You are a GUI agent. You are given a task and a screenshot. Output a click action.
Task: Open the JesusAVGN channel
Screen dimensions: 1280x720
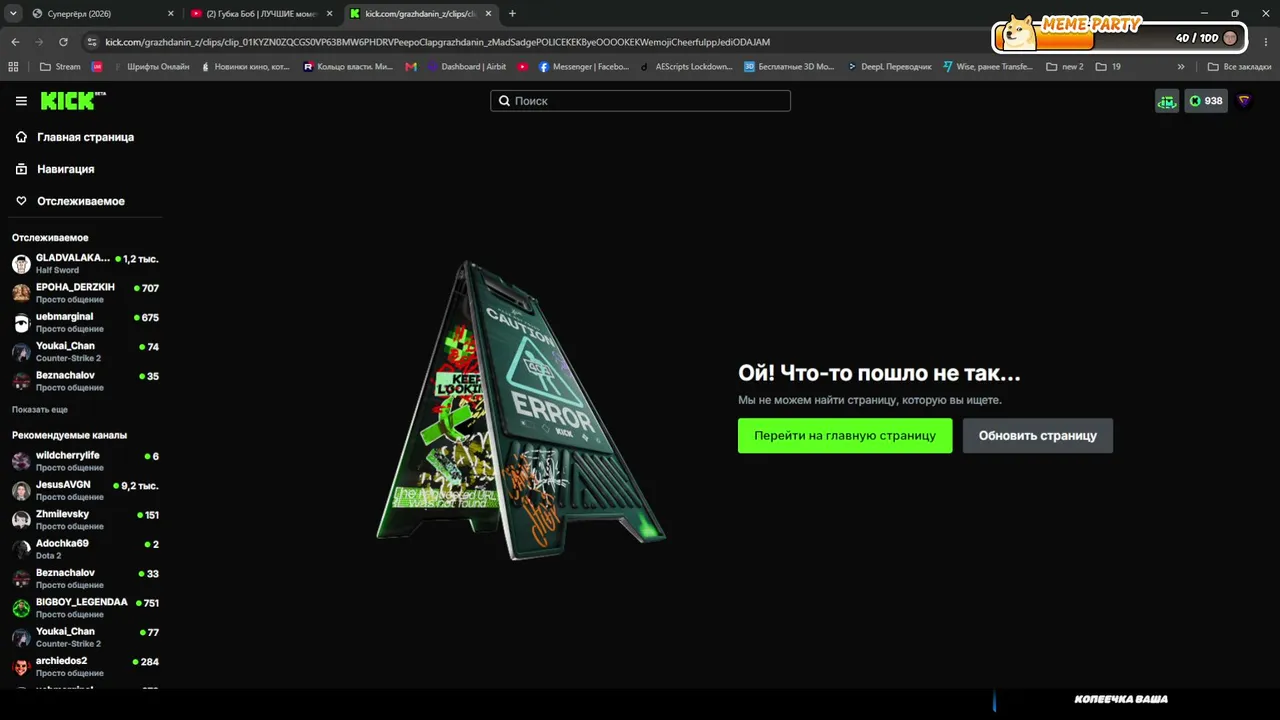[85, 491]
